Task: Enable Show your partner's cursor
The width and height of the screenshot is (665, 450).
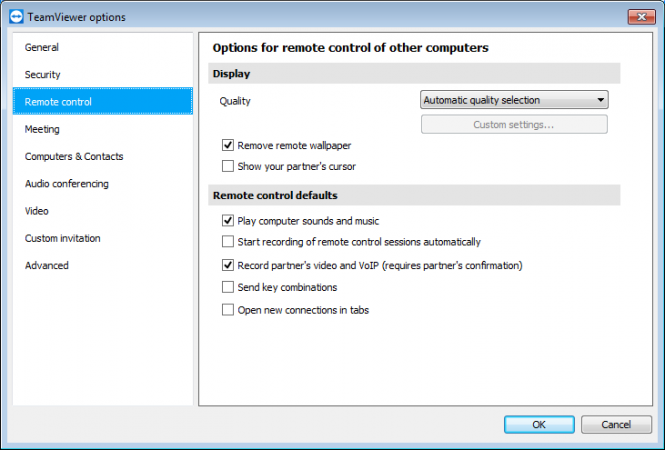Action: click(228, 166)
